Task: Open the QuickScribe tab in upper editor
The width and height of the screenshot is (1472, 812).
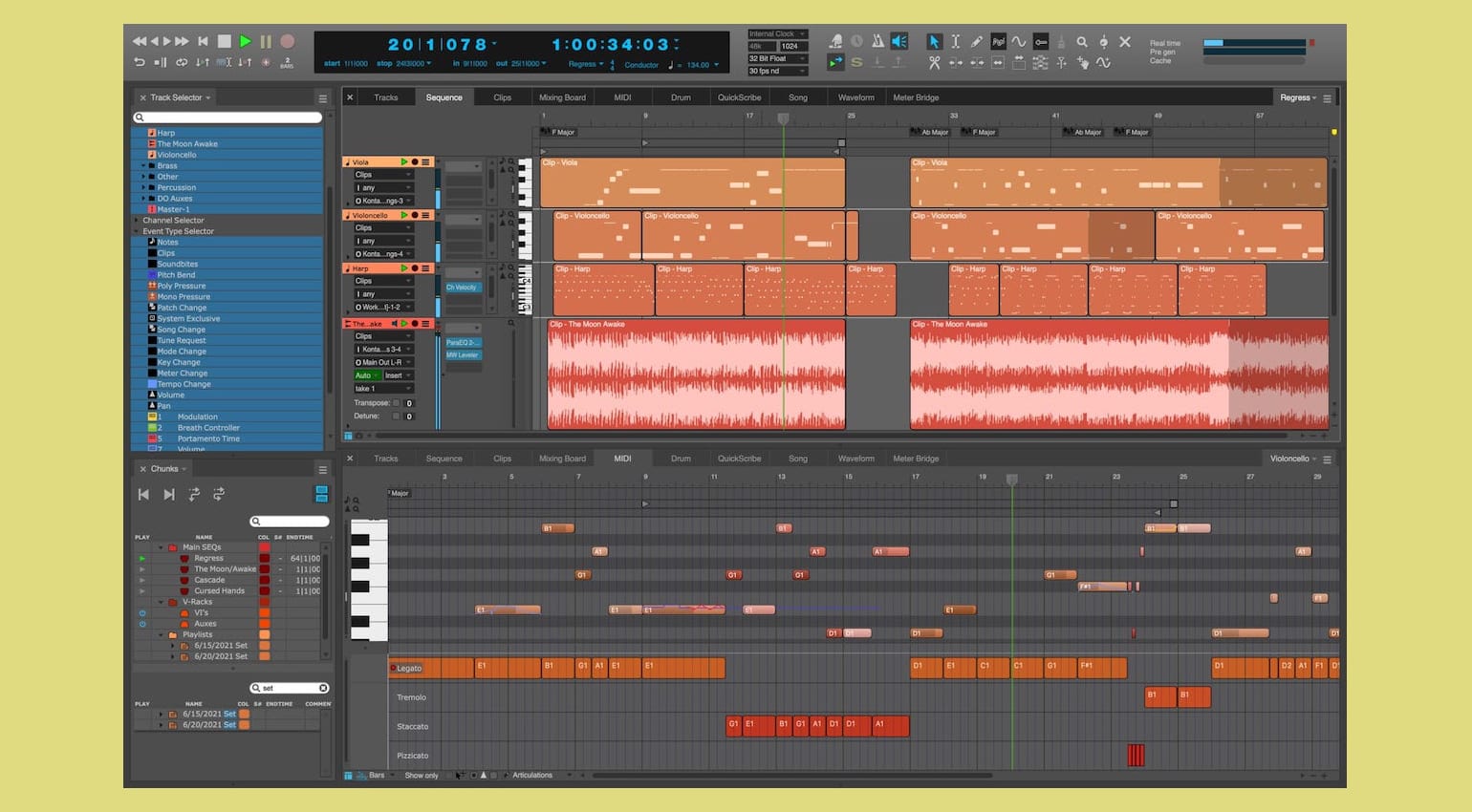Action: coord(740,97)
